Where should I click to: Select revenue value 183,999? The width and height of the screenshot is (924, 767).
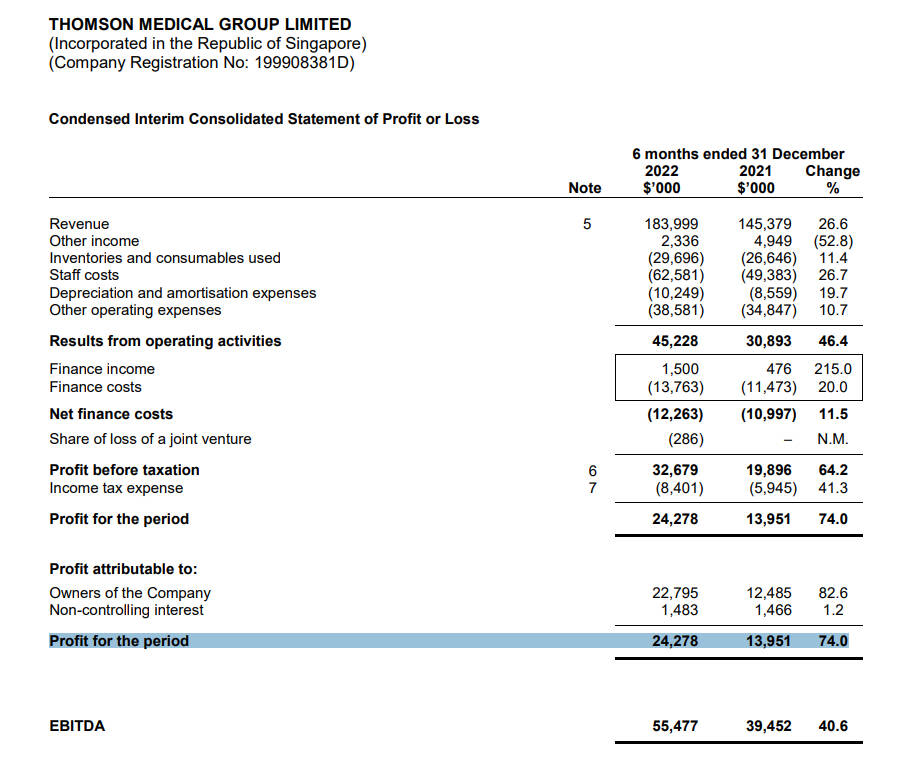(x=671, y=224)
